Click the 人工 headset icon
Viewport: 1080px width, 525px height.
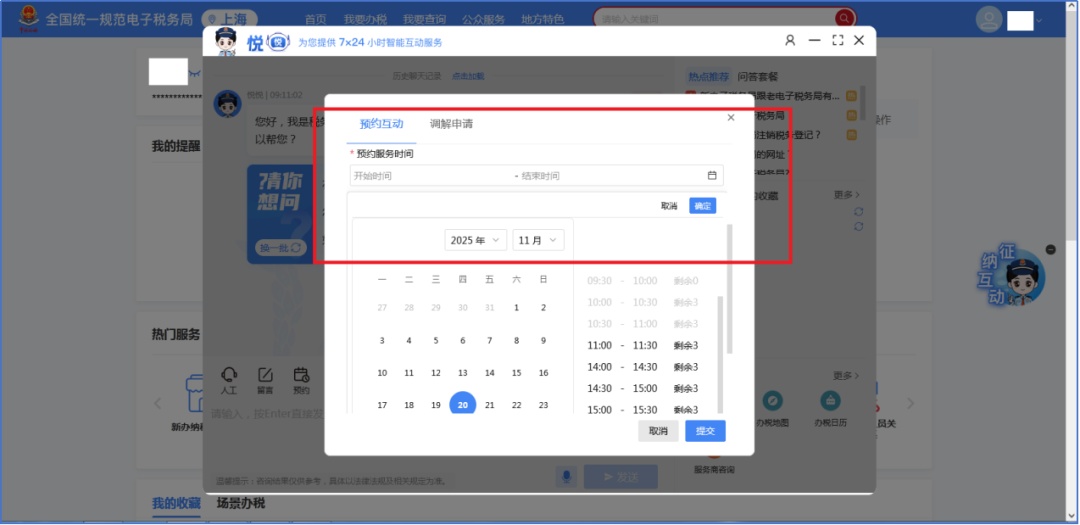(229, 376)
